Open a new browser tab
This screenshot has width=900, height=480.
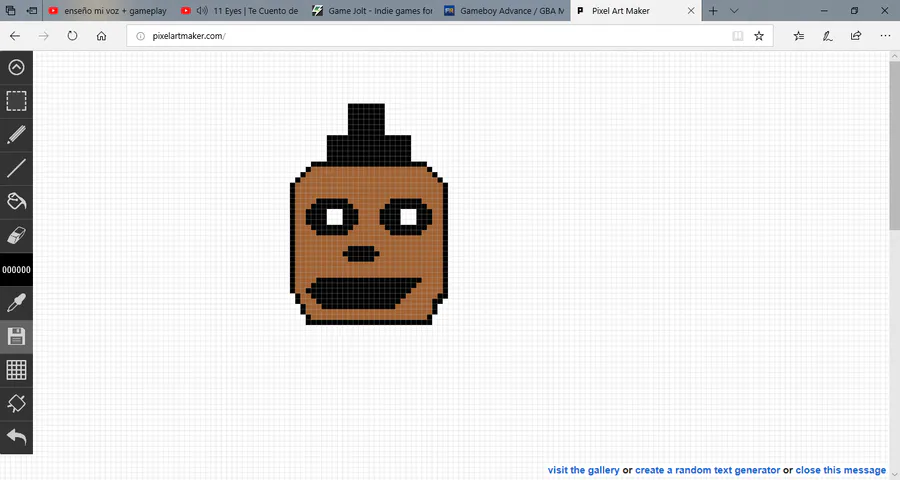click(x=713, y=10)
